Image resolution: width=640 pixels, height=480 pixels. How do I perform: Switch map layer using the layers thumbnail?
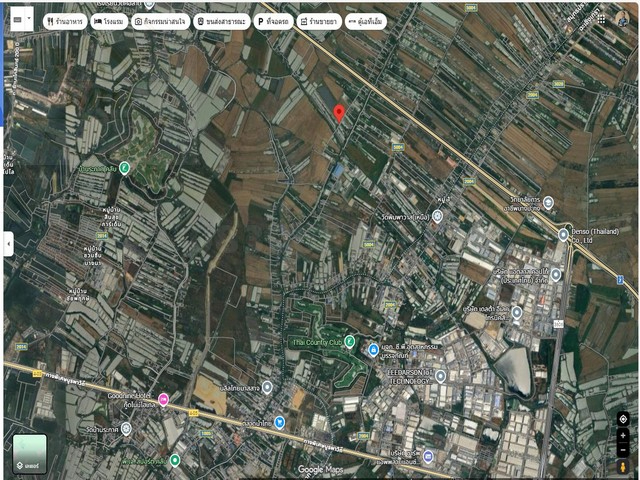[x=29, y=453]
